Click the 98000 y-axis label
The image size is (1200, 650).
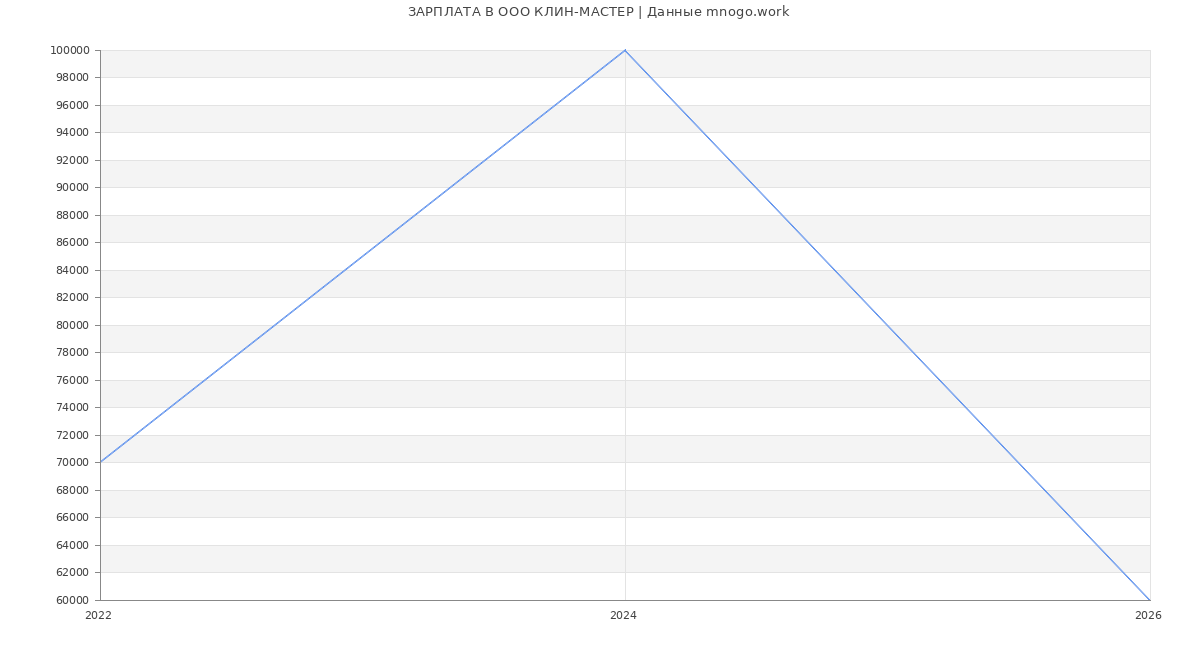tap(73, 78)
